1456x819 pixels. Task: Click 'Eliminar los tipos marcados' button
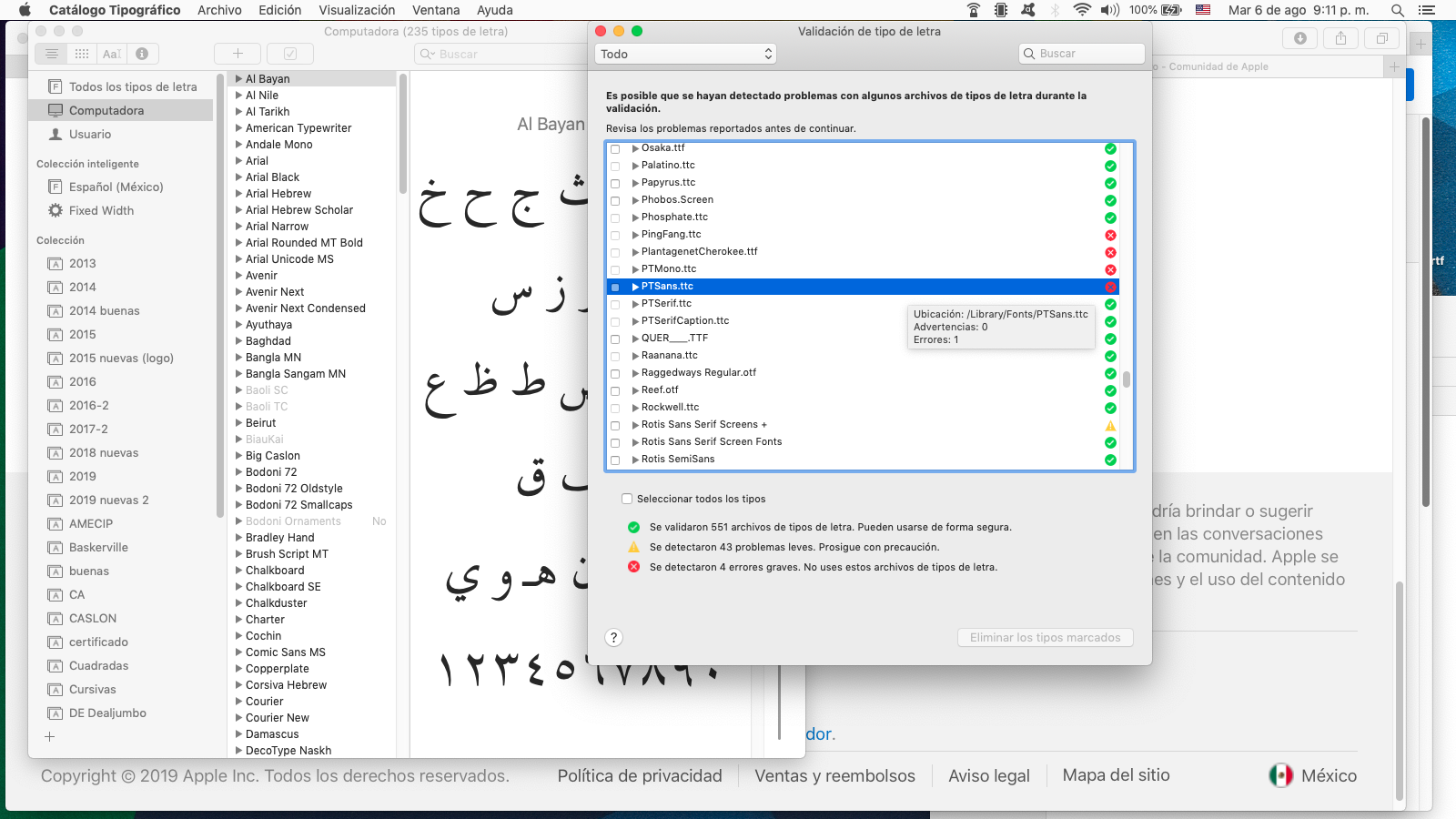click(1045, 638)
